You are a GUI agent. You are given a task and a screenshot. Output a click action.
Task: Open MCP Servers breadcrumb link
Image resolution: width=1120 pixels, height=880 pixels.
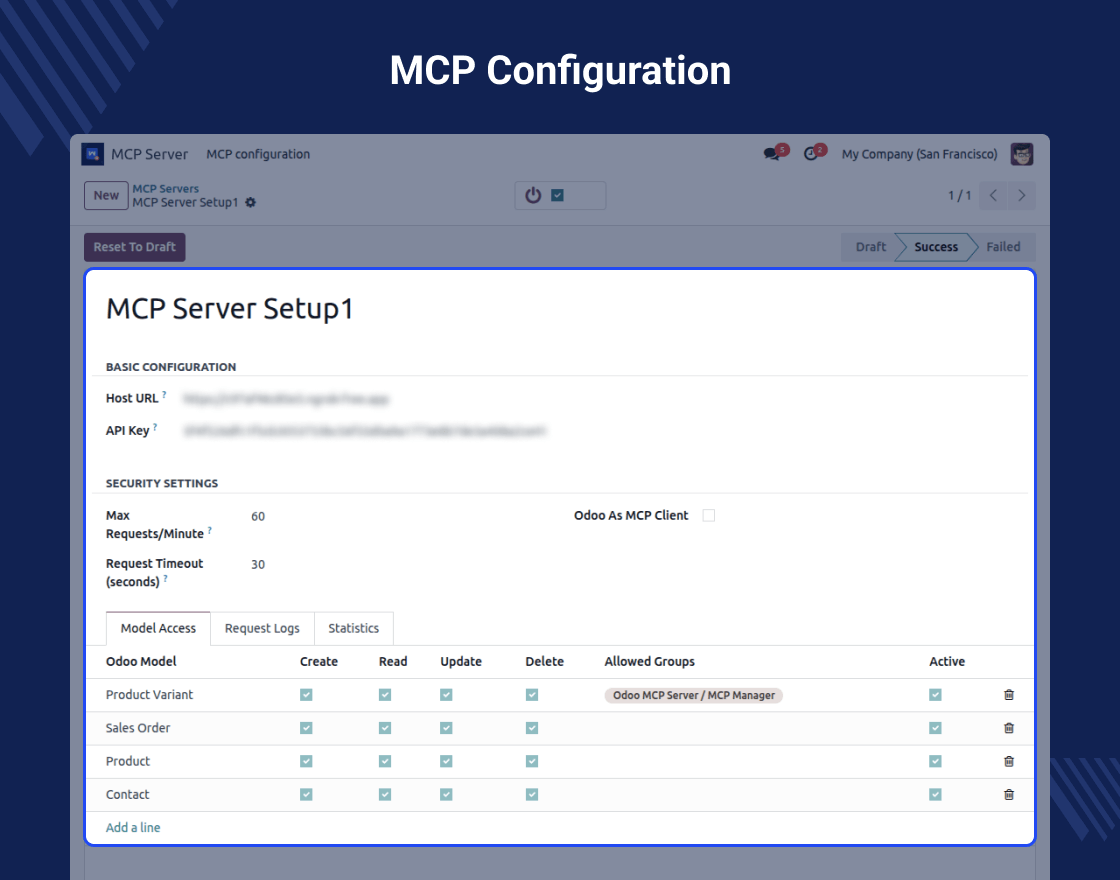pos(166,189)
